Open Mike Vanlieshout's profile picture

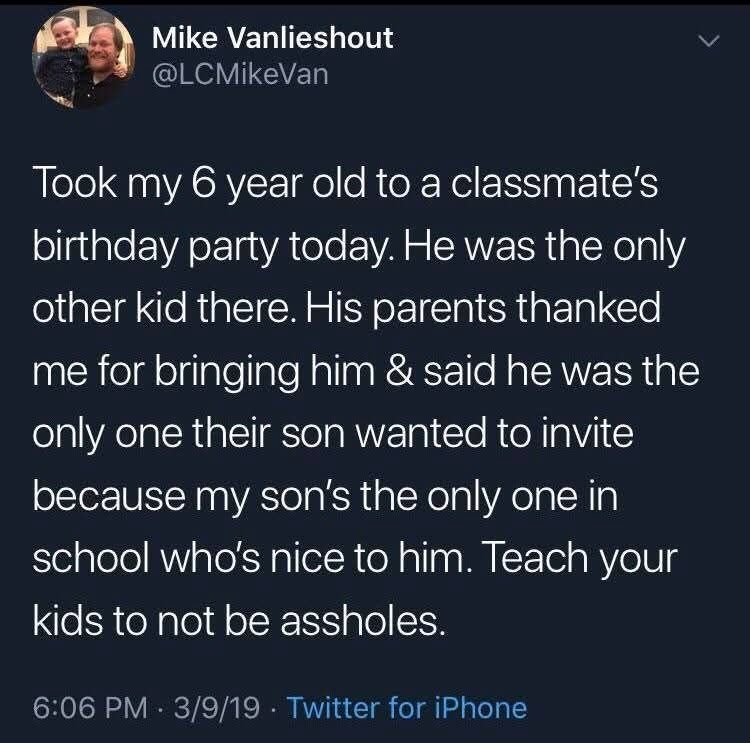coord(83,57)
